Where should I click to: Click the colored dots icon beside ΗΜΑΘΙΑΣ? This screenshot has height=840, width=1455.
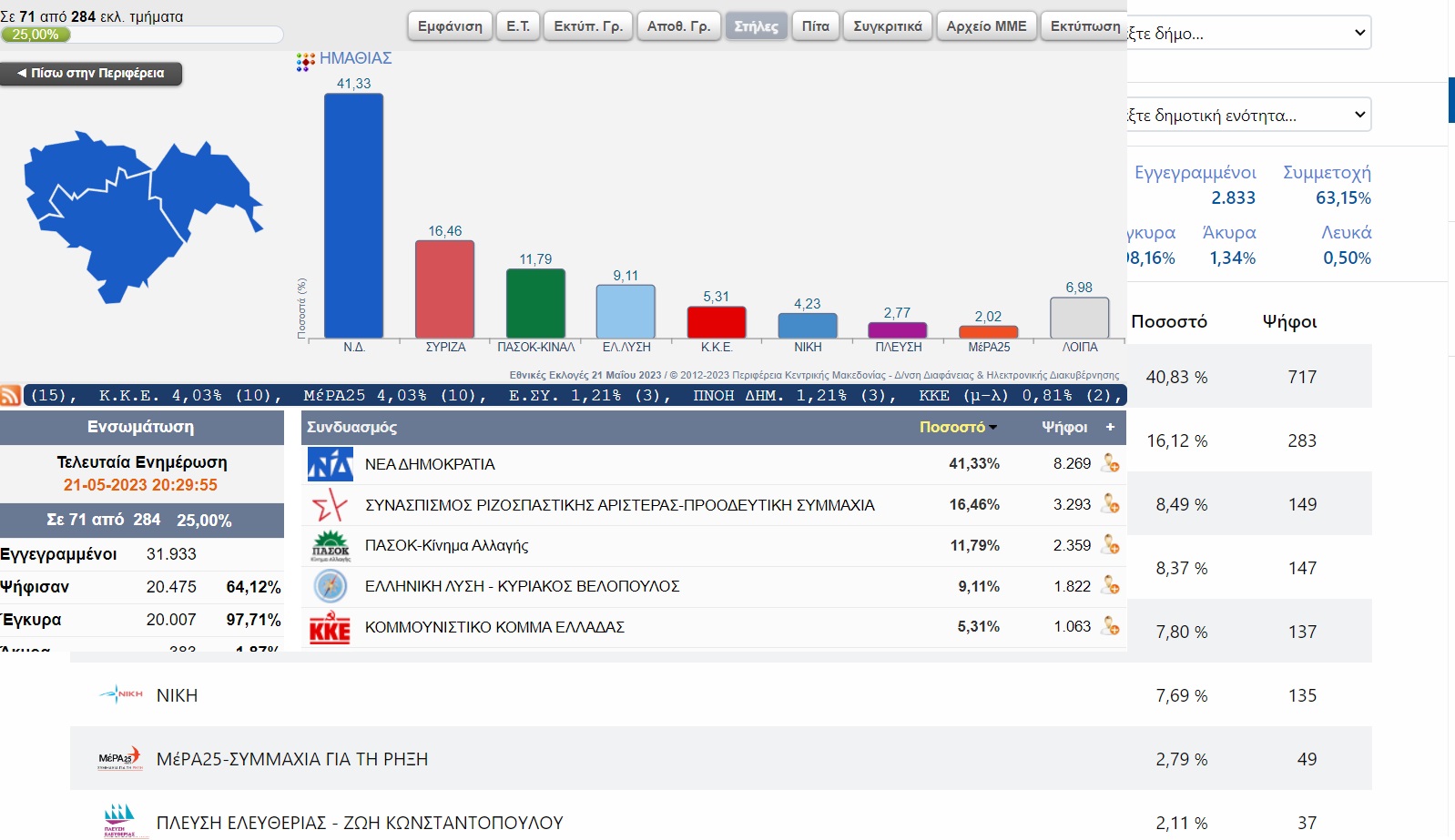coord(305,61)
